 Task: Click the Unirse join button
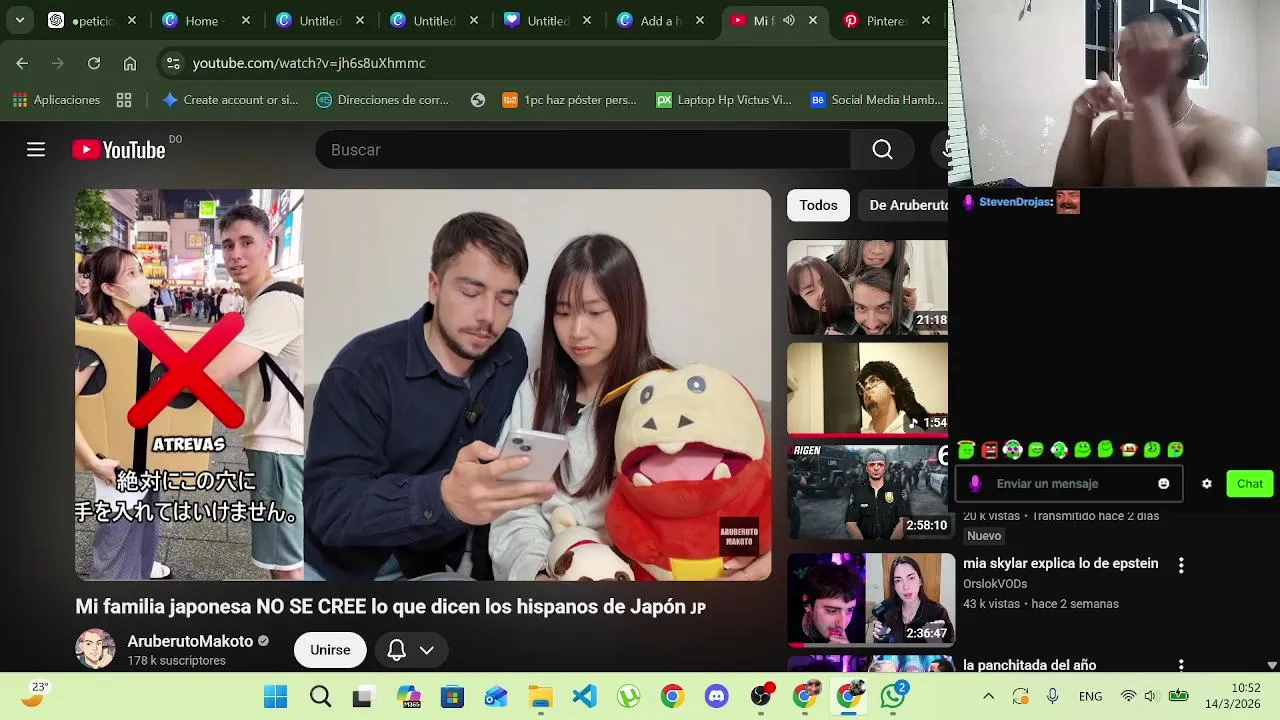click(330, 650)
